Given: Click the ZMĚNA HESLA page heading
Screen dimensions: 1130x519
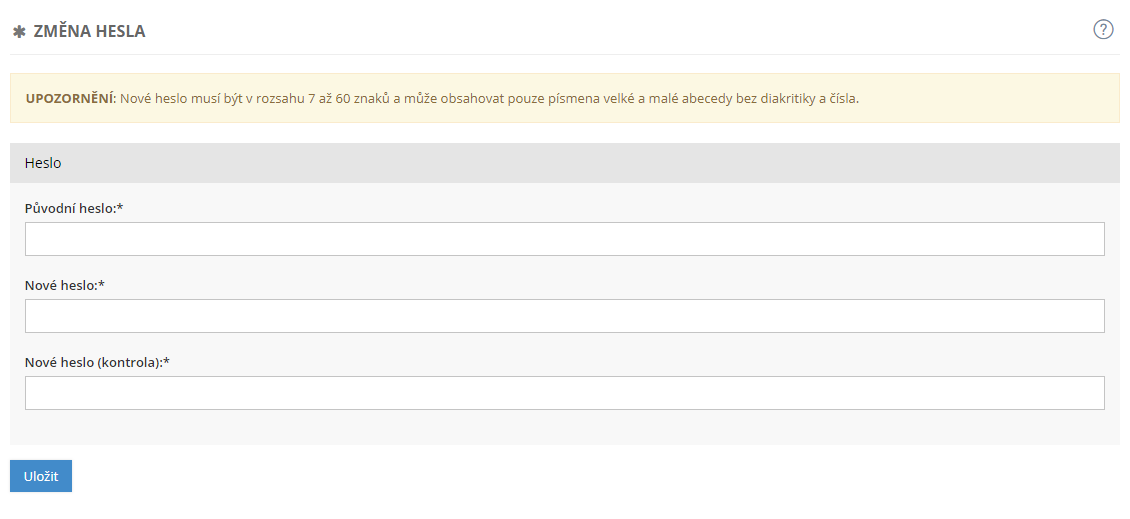Looking at the screenshot, I should coord(89,32).
